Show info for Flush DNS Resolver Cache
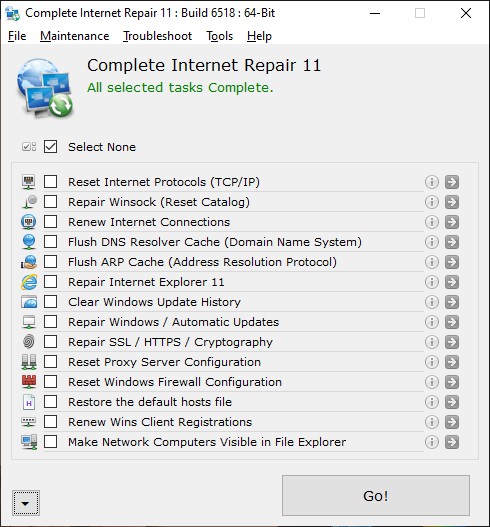Image resolution: width=490 pixels, height=527 pixels. (x=432, y=242)
